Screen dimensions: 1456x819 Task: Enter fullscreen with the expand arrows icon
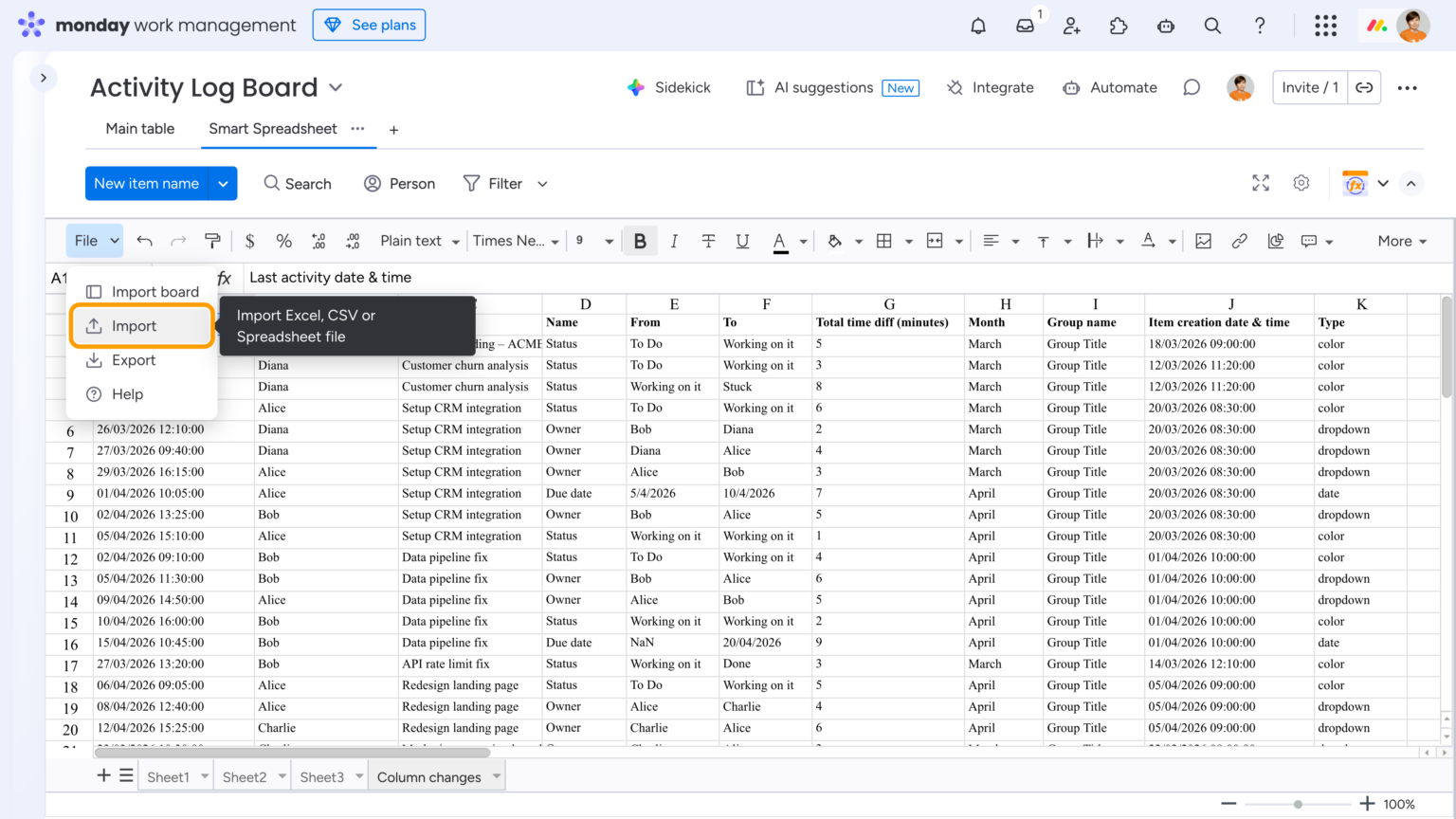[x=1261, y=183]
